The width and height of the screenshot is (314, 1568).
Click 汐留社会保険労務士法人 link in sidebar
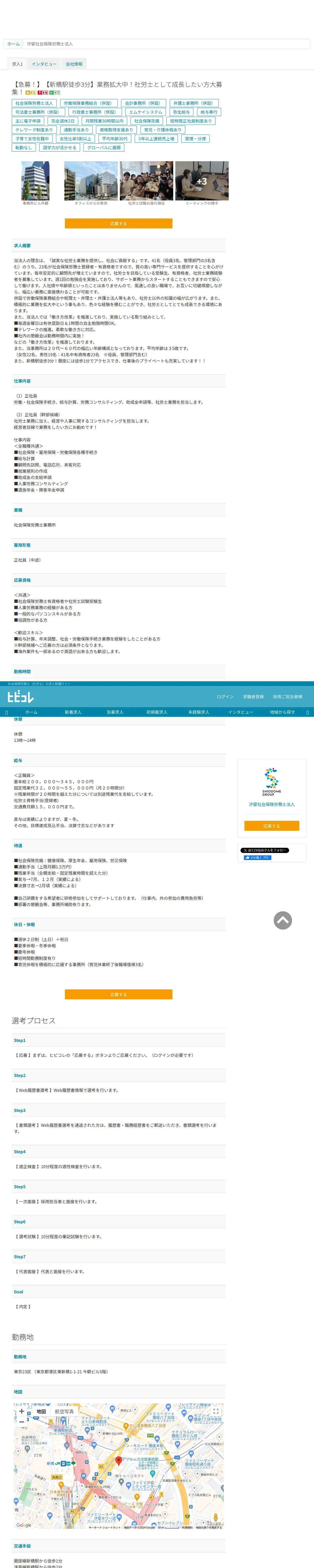click(x=271, y=805)
